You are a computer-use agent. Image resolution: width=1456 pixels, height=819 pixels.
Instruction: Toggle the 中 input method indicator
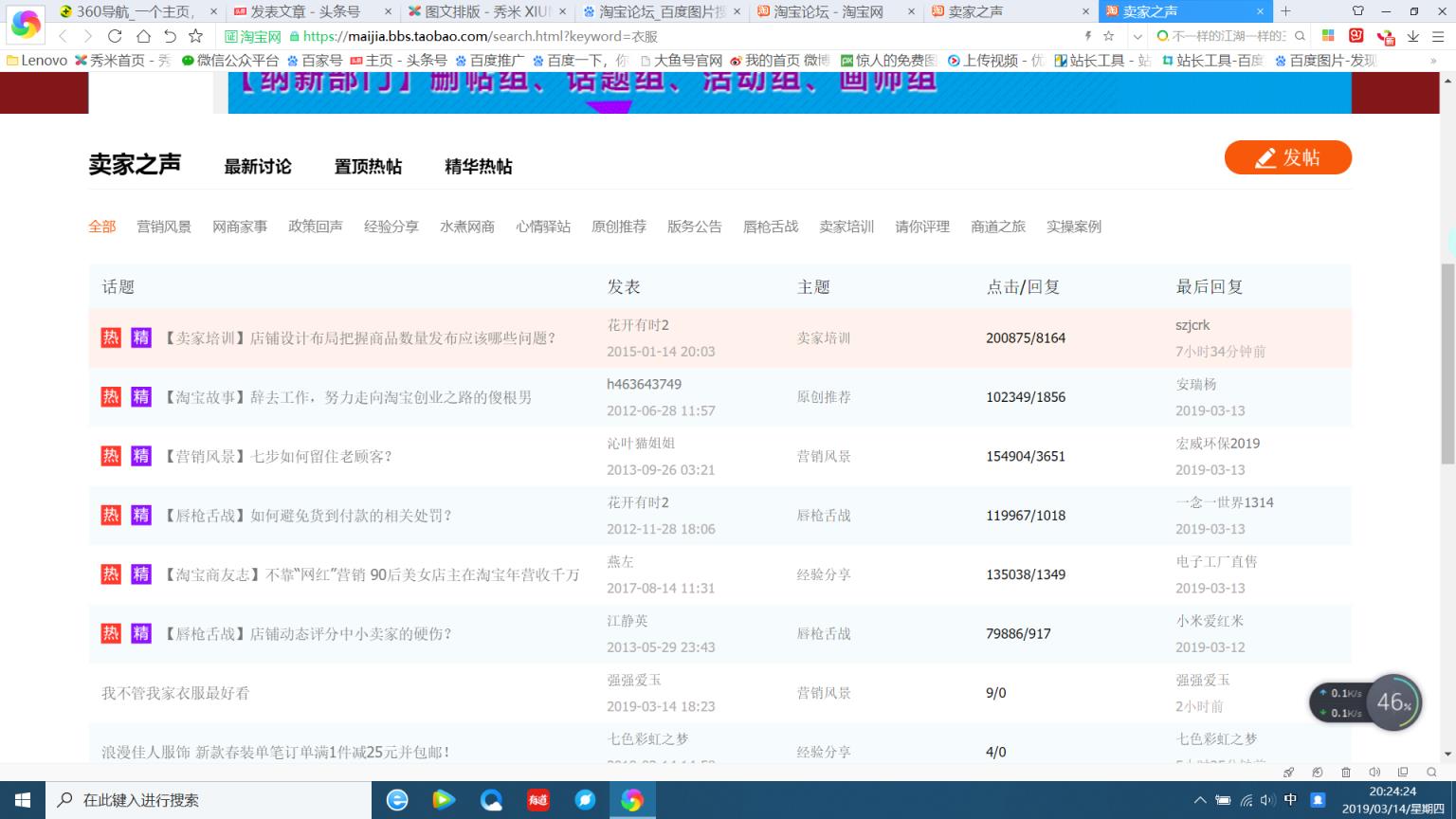(x=1290, y=800)
